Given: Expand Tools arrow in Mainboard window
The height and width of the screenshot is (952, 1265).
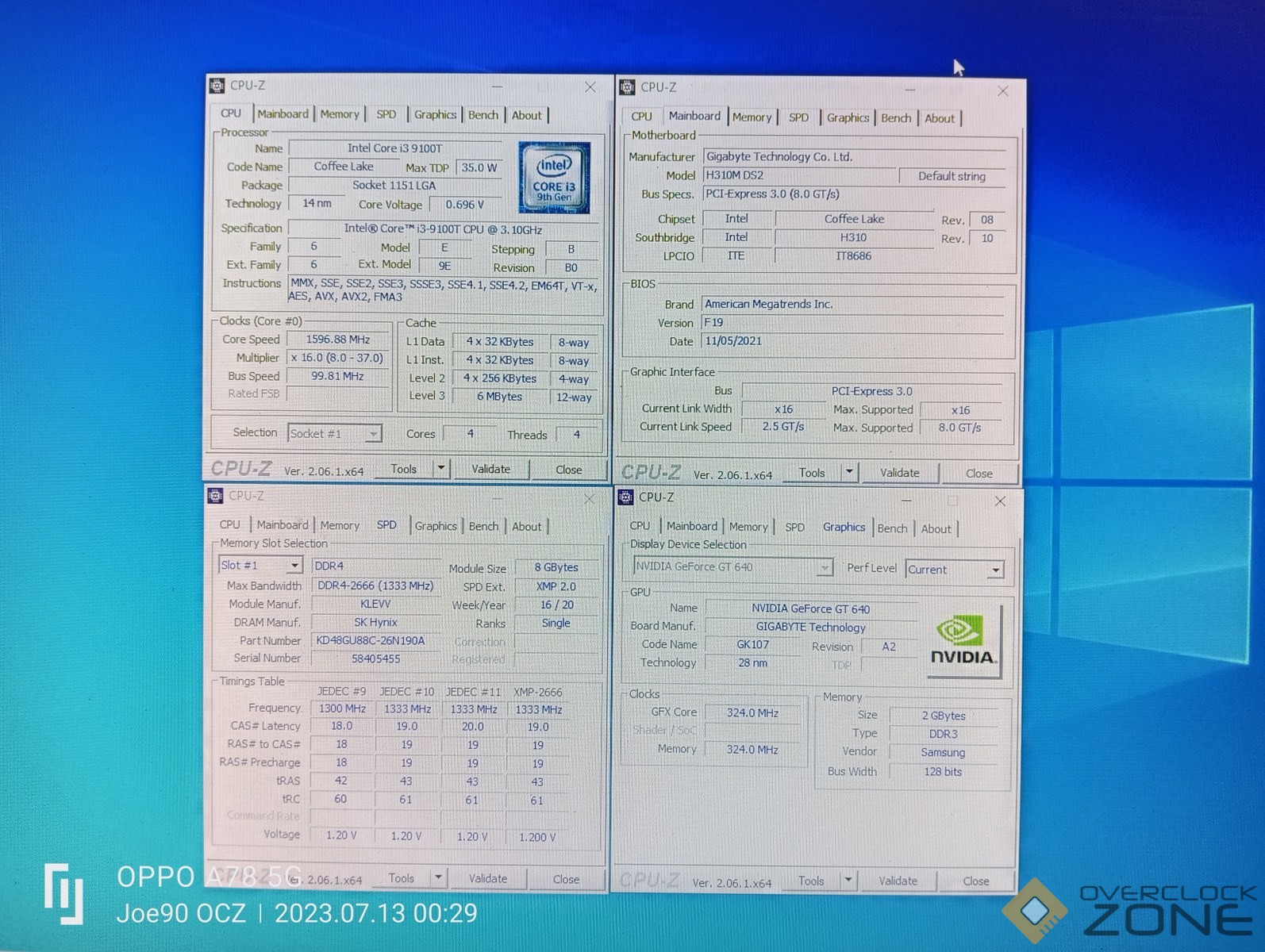Looking at the screenshot, I should (849, 472).
